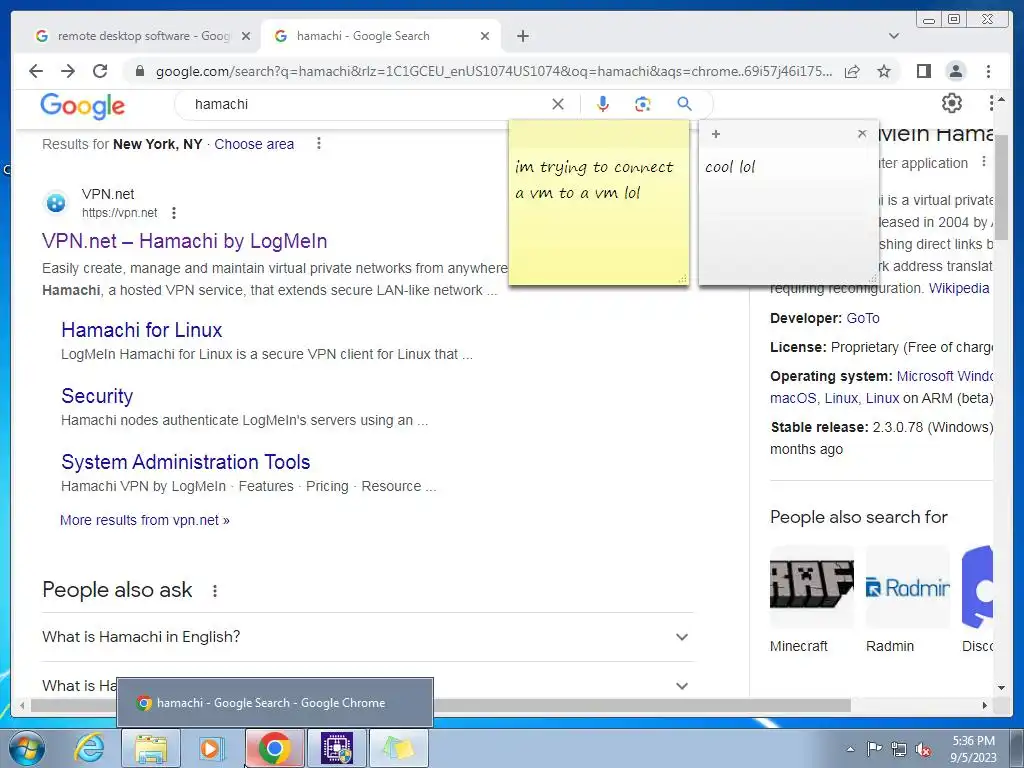
Task: Open the Wikipedia link in knowledge panel
Action: (959, 288)
